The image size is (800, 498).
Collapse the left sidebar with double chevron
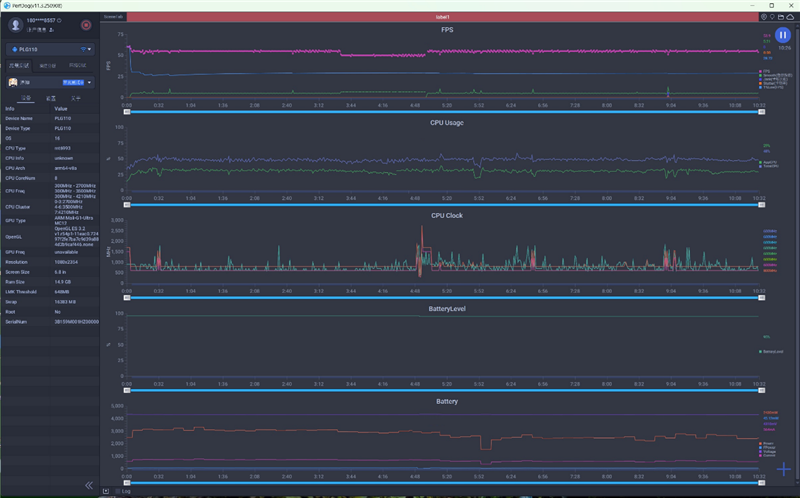(89, 485)
